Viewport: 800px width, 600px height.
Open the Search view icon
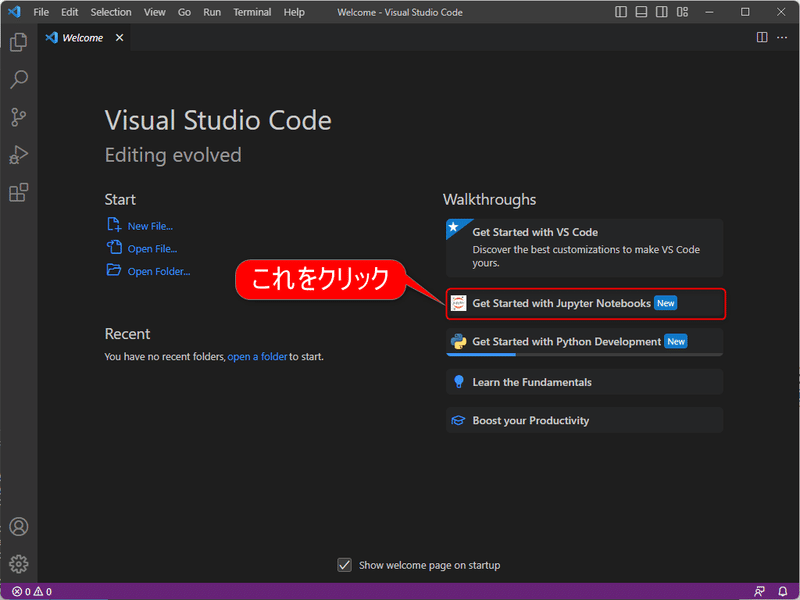[x=18, y=80]
